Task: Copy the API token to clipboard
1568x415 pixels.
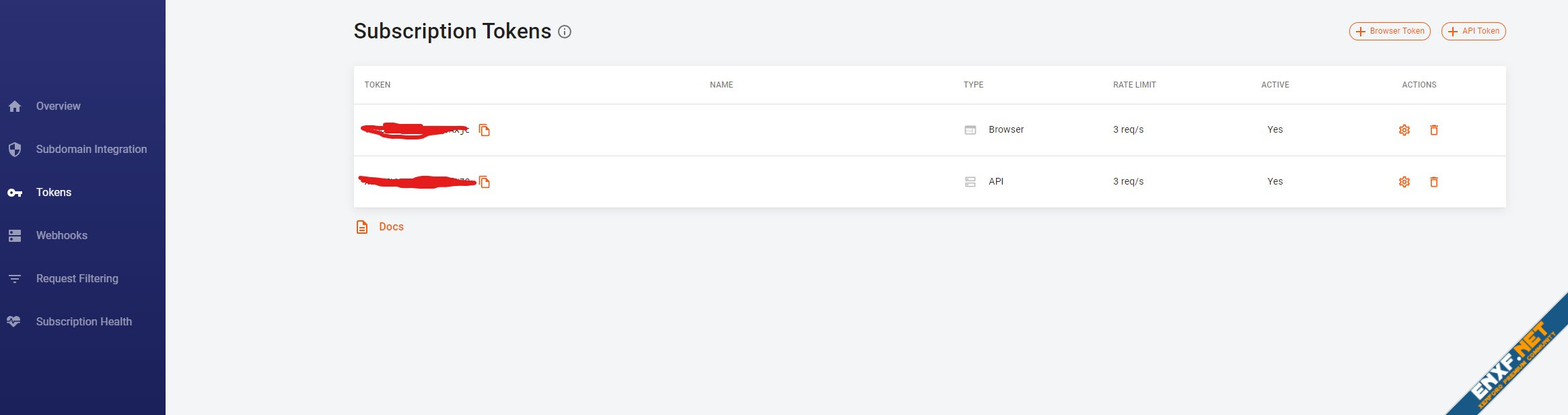Action: tap(484, 182)
